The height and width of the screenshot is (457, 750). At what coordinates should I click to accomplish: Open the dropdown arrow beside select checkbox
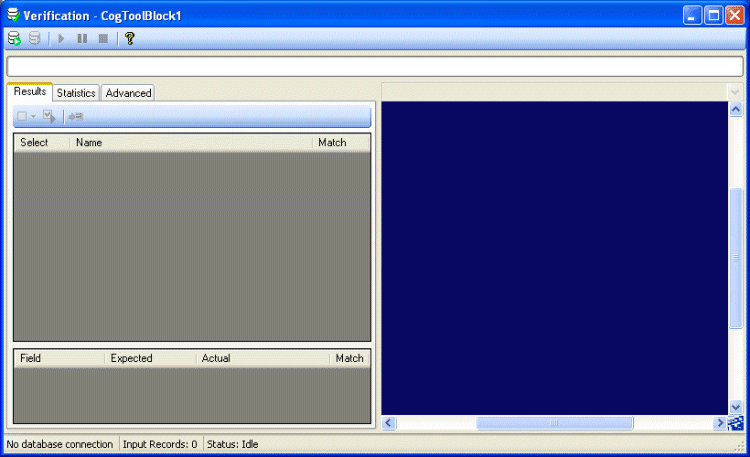(33, 116)
